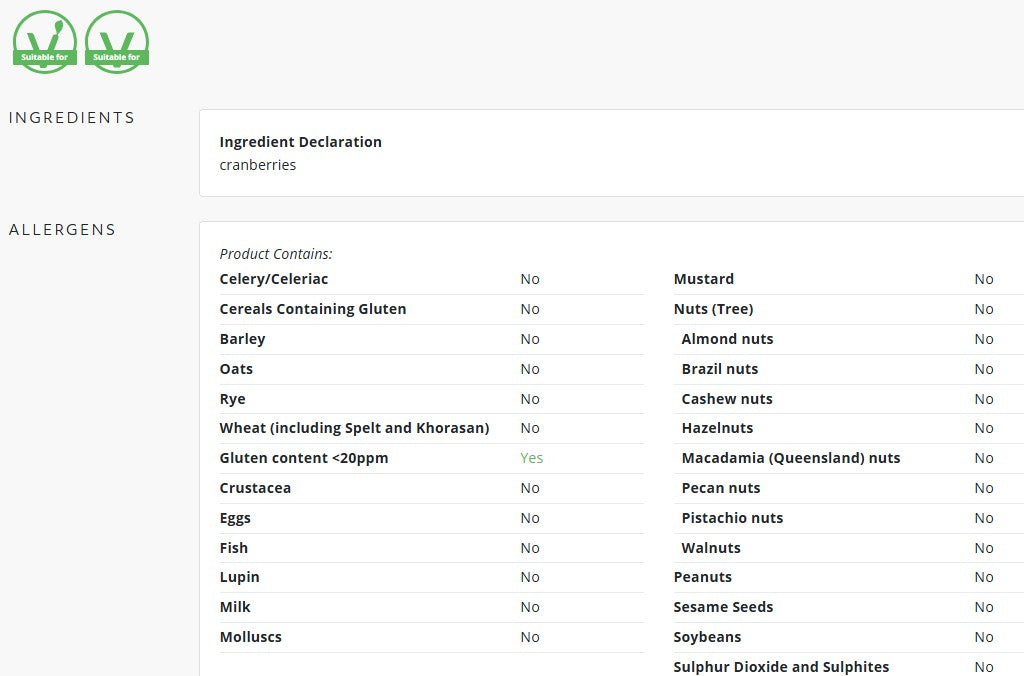Viewport: 1024px width, 676px height.
Task: Click the Ingredient Declaration label
Action: [x=300, y=142]
